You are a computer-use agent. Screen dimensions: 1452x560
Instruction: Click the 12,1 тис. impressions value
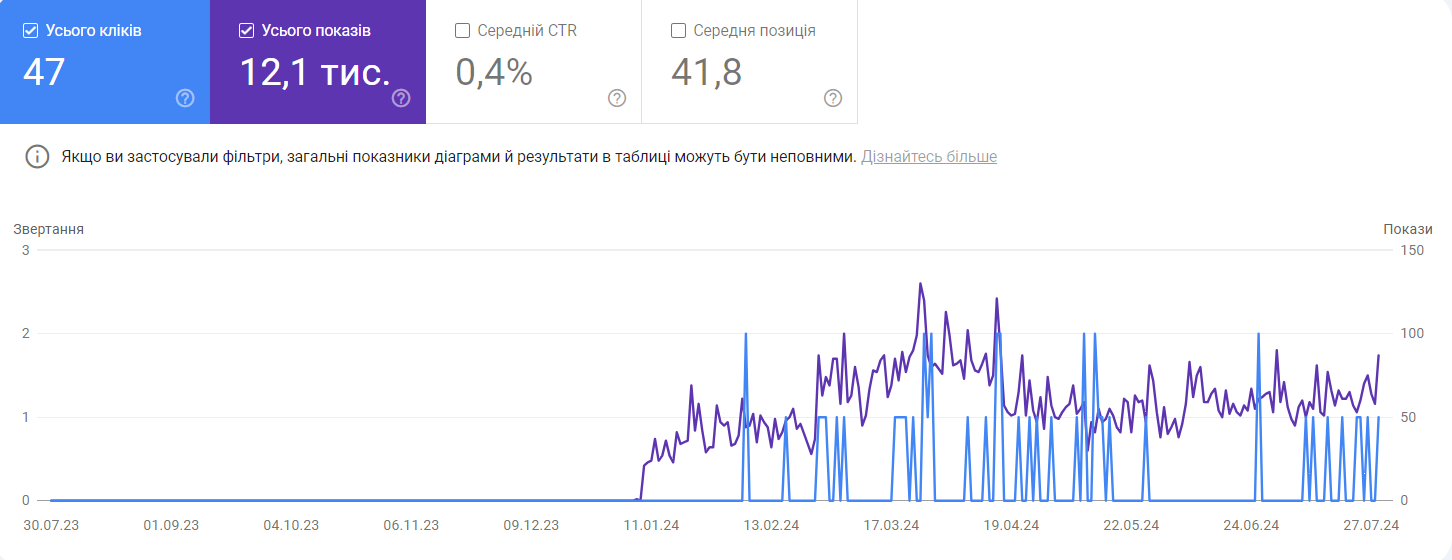(314, 72)
